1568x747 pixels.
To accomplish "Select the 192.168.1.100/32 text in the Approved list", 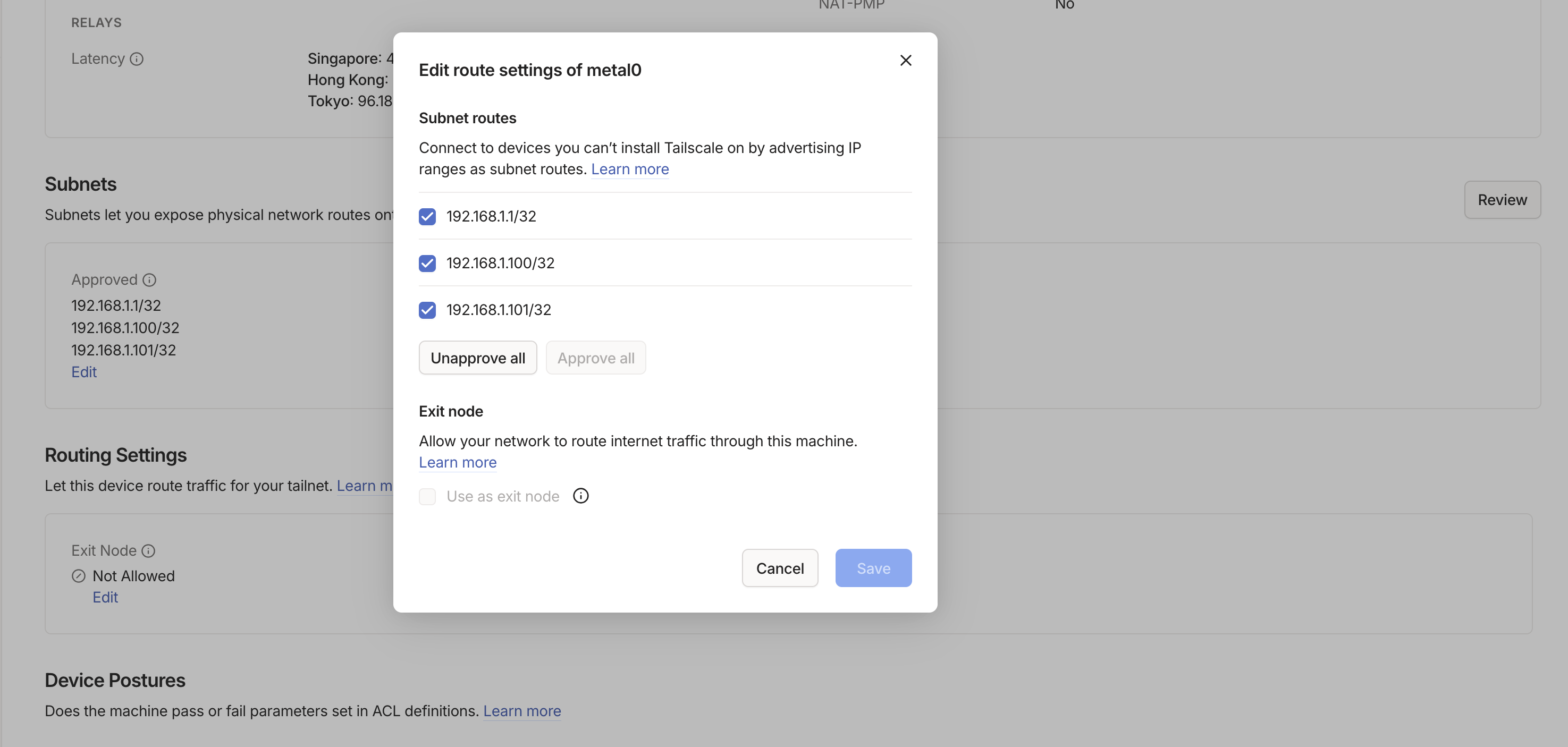I will coord(125,328).
